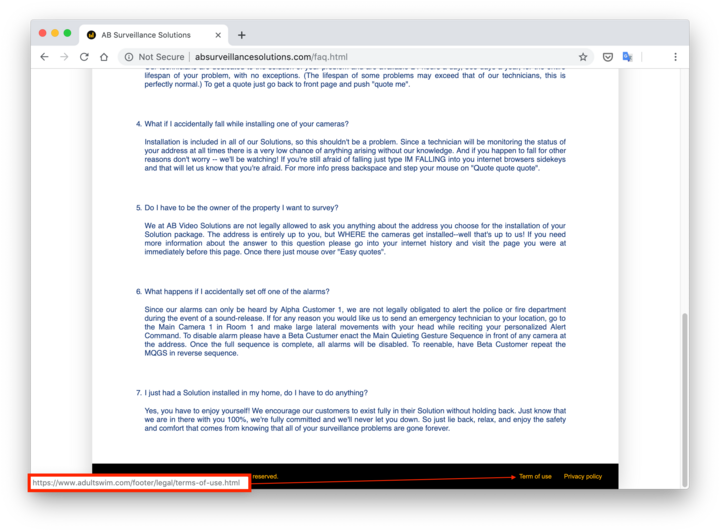Screen dimensions: 719x530
Task: Click question 'What happens if I accidentally set off'
Action: point(237,292)
